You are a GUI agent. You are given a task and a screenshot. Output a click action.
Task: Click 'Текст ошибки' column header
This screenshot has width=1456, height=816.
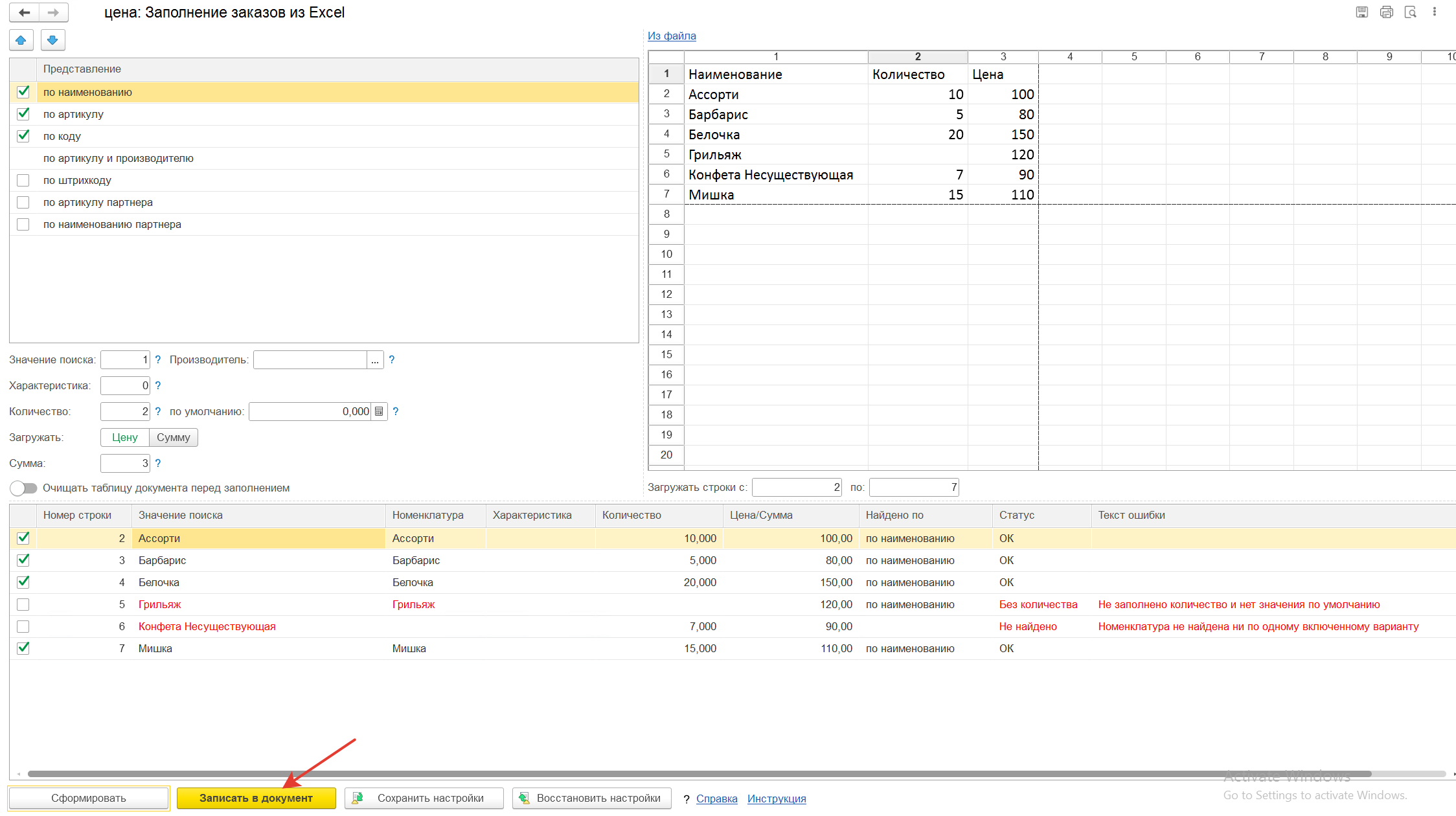[x=1273, y=515]
